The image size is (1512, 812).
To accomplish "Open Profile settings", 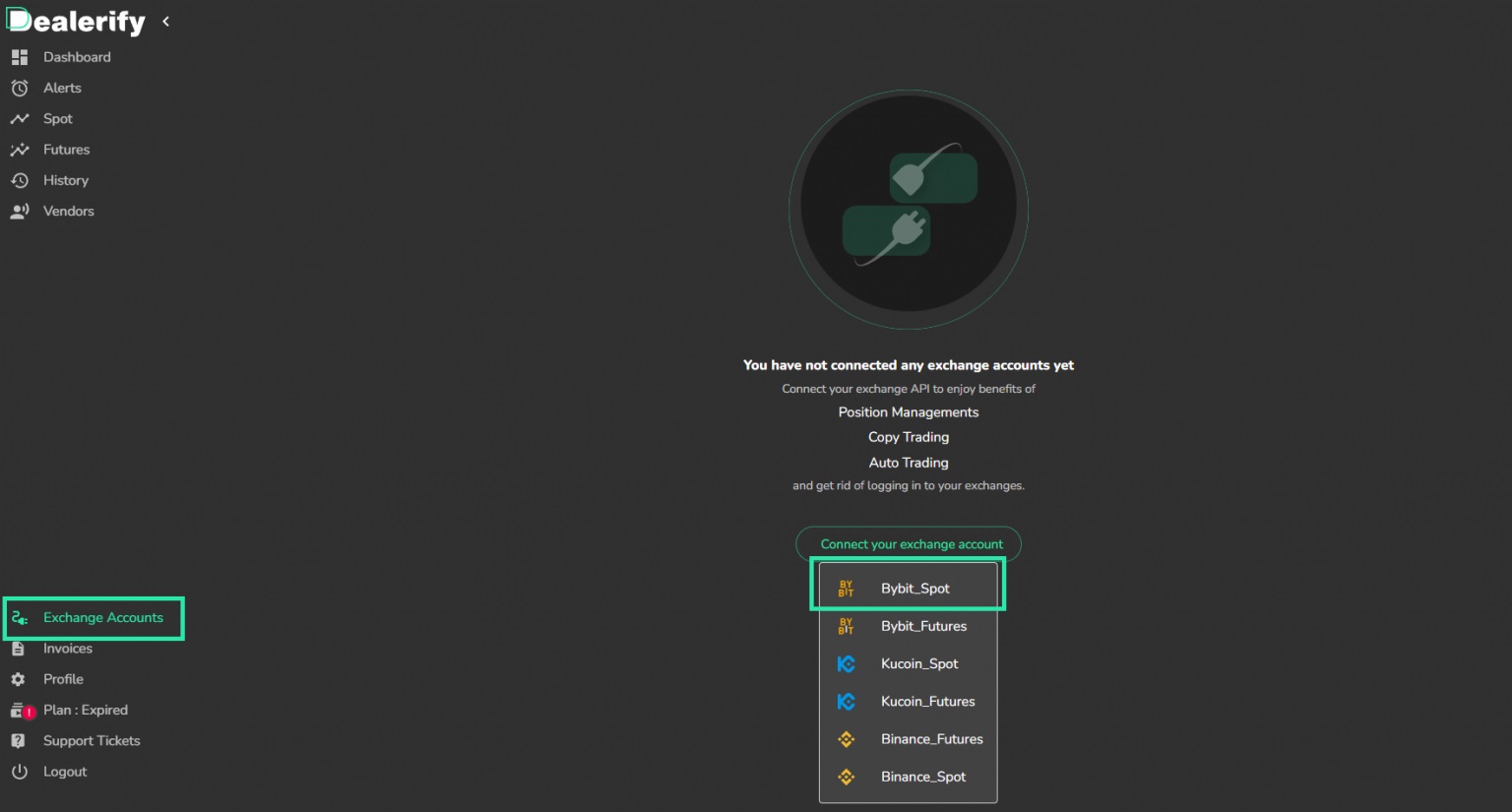I will [63, 679].
